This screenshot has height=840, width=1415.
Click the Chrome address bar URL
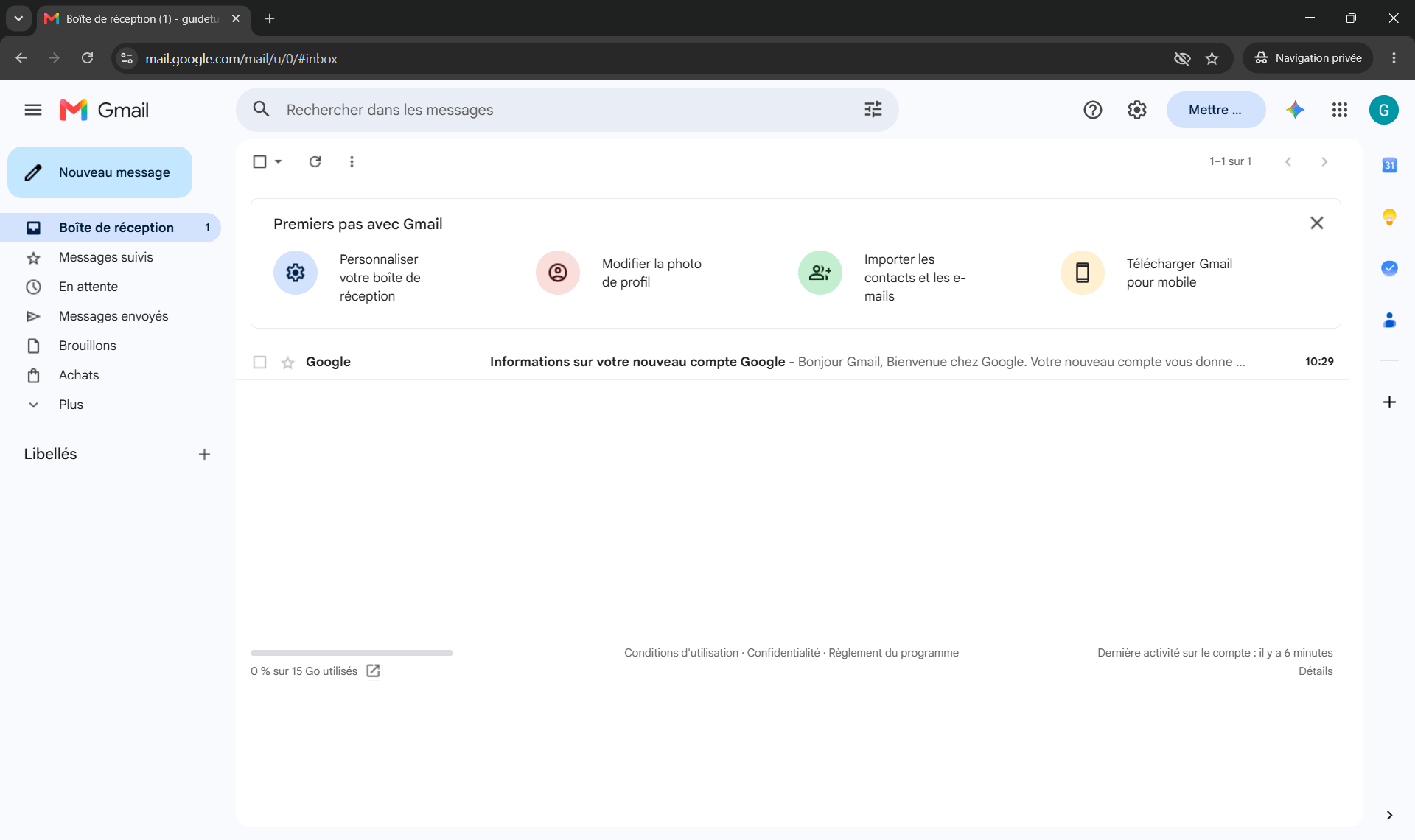(241, 58)
